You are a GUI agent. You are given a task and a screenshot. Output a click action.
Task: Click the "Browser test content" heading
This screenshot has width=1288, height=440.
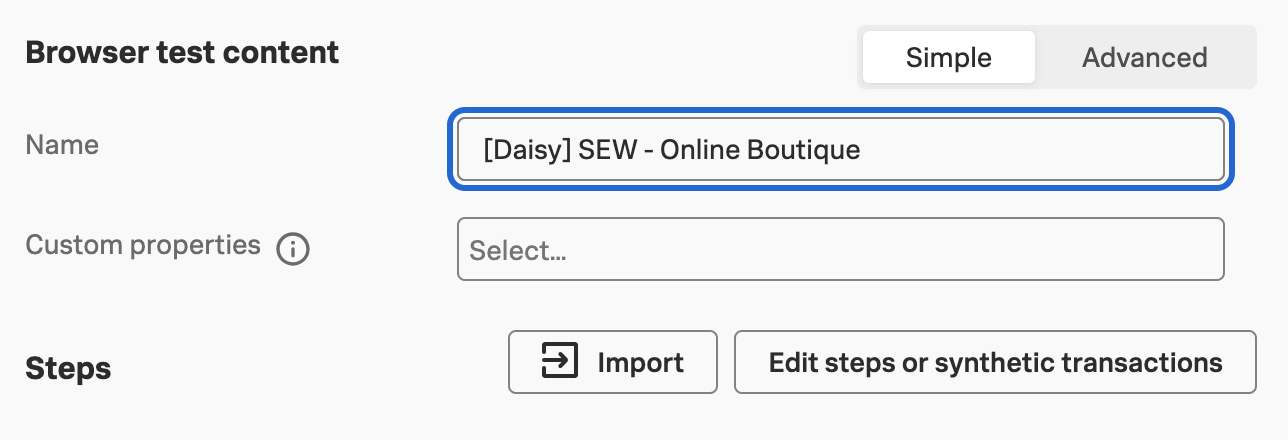point(182,52)
